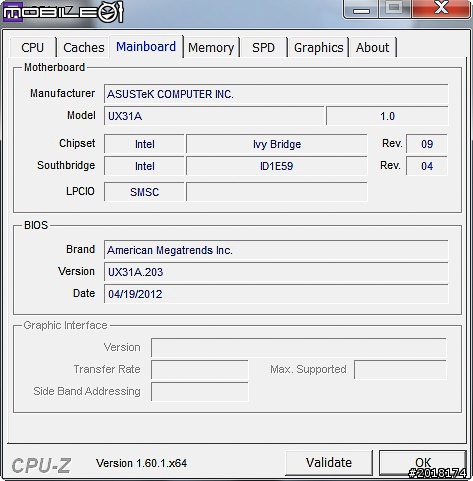Click the Version 1.60.1.x64 text
Viewport: 473px width, 481px height.
(x=141, y=463)
